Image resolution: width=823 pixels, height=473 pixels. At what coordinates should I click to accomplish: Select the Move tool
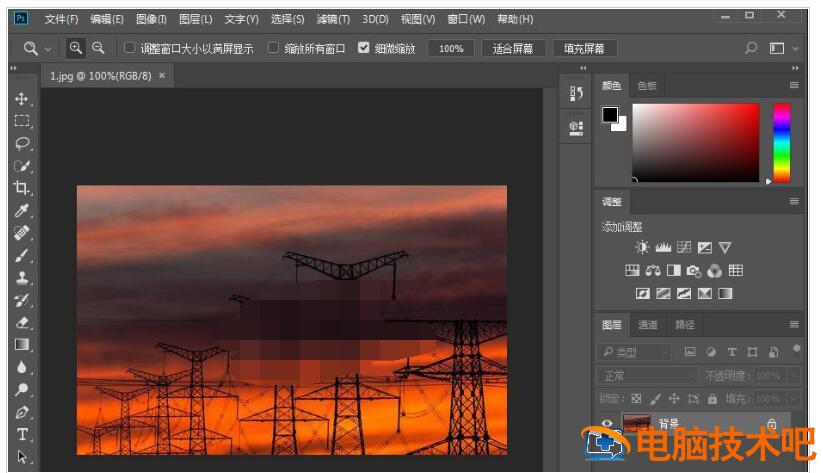(x=21, y=98)
